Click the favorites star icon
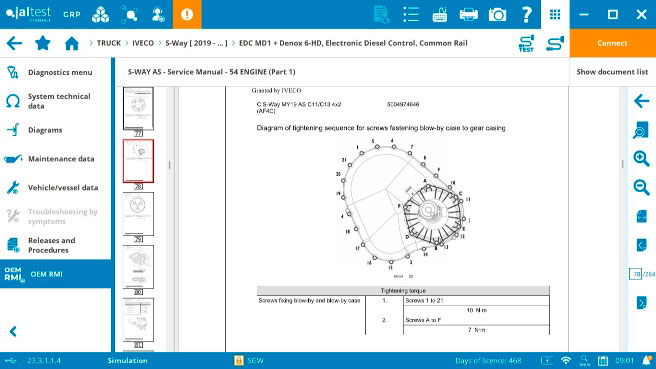 pos(43,43)
